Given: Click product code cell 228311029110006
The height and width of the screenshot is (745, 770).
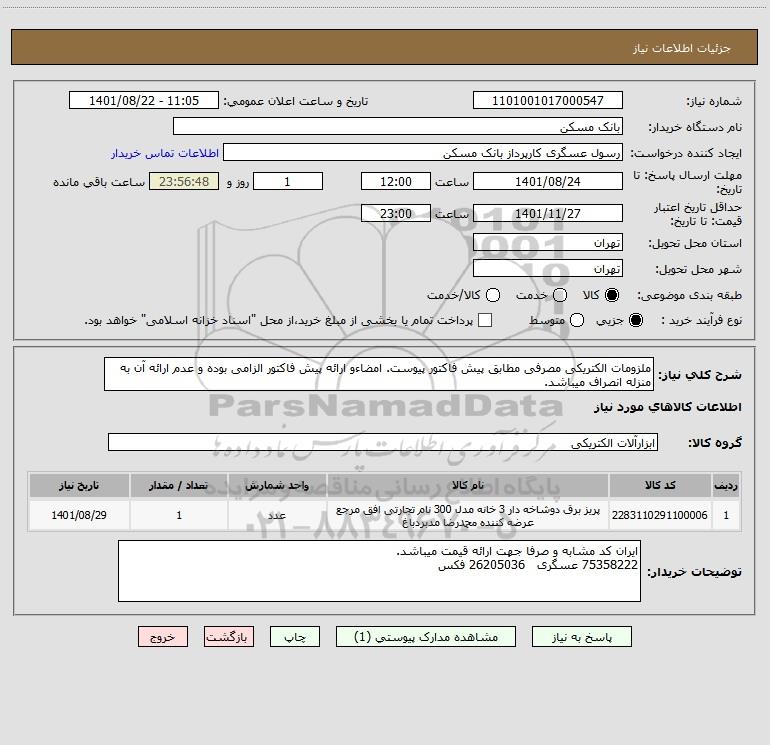Looking at the screenshot, I should click(660, 515).
